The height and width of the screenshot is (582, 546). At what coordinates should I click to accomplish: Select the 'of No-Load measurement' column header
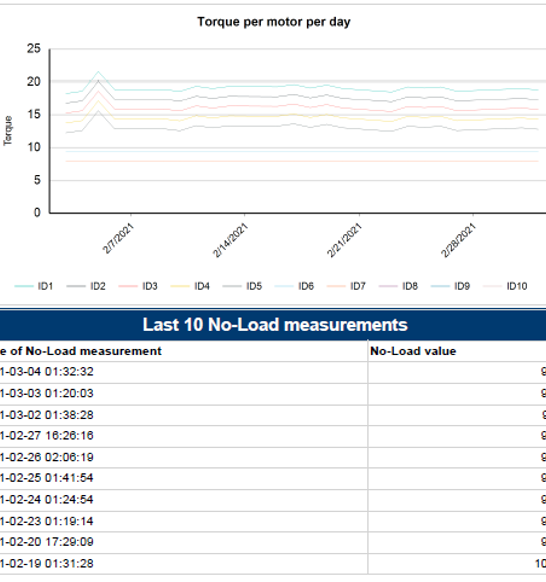86,351
